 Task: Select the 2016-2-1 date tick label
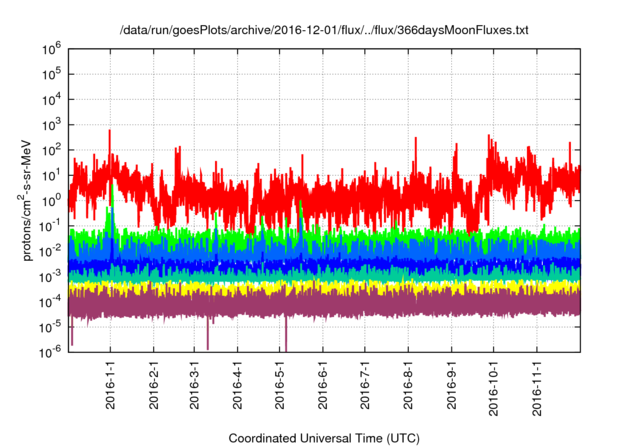tap(153, 383)
